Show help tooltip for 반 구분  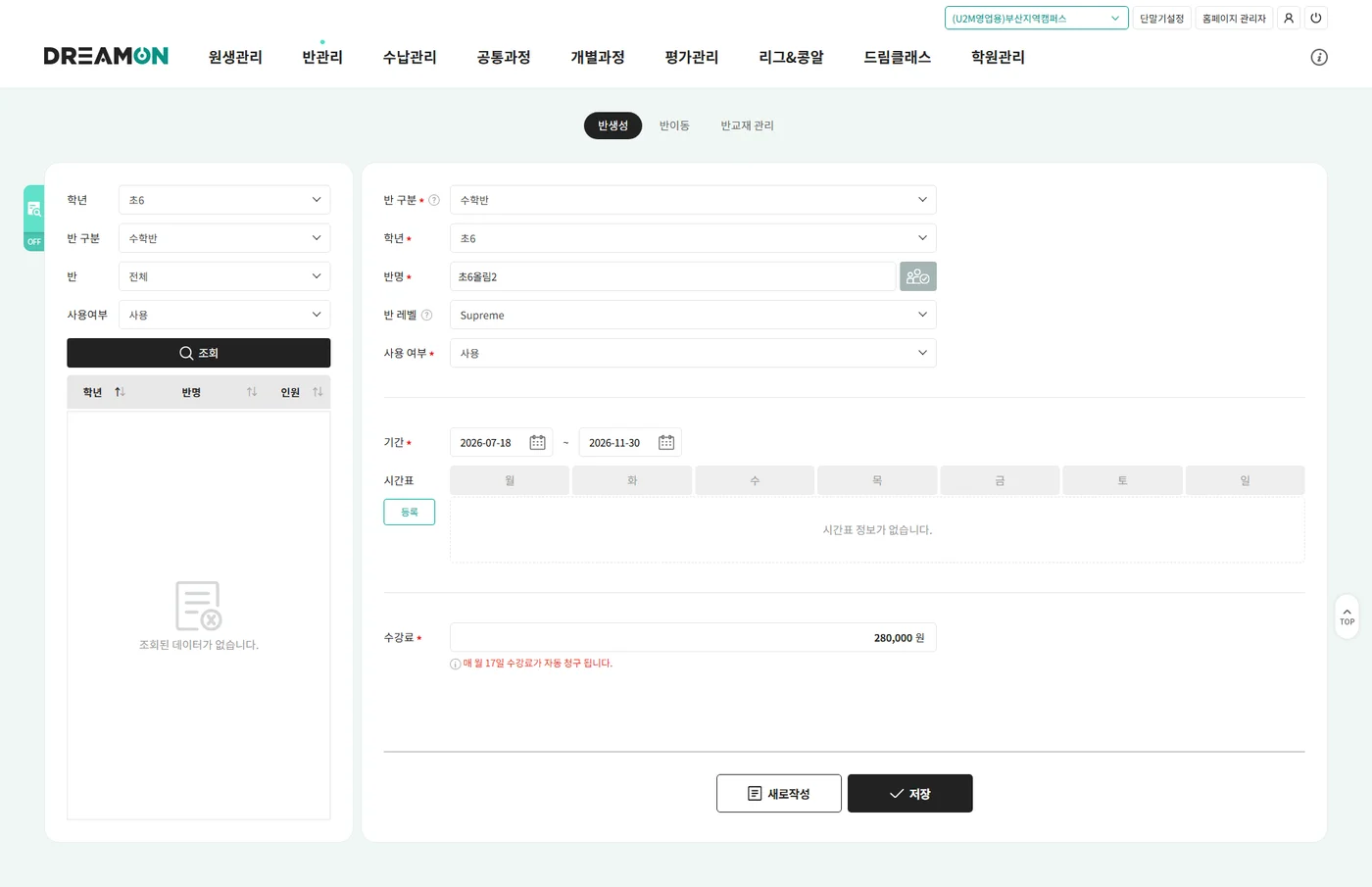[x=434, y=200]
